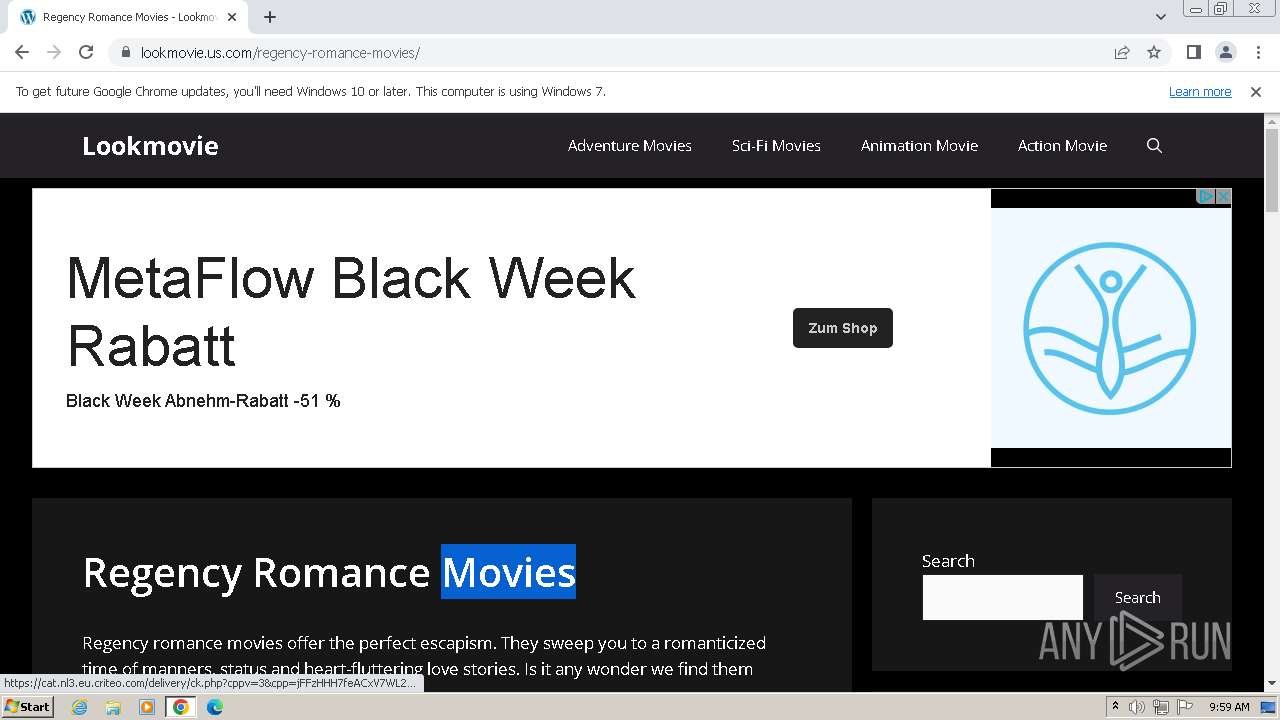Click the sidebar search input field

coord(1003,597)
